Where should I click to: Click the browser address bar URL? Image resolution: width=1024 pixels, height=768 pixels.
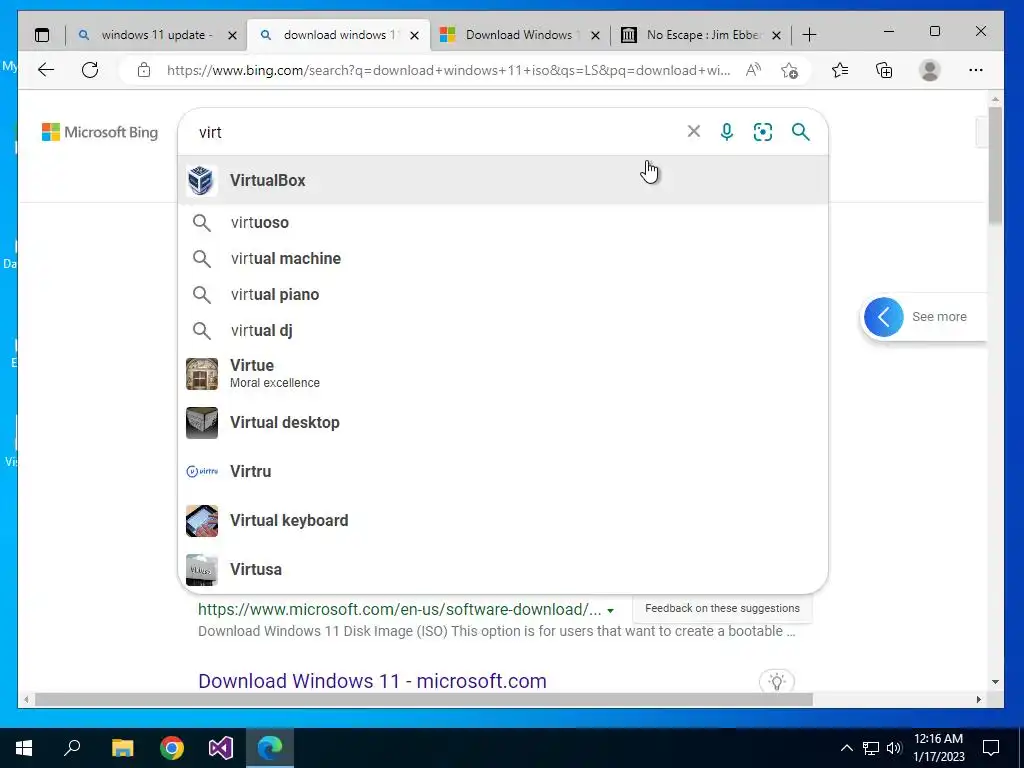(x=448, y=70)
